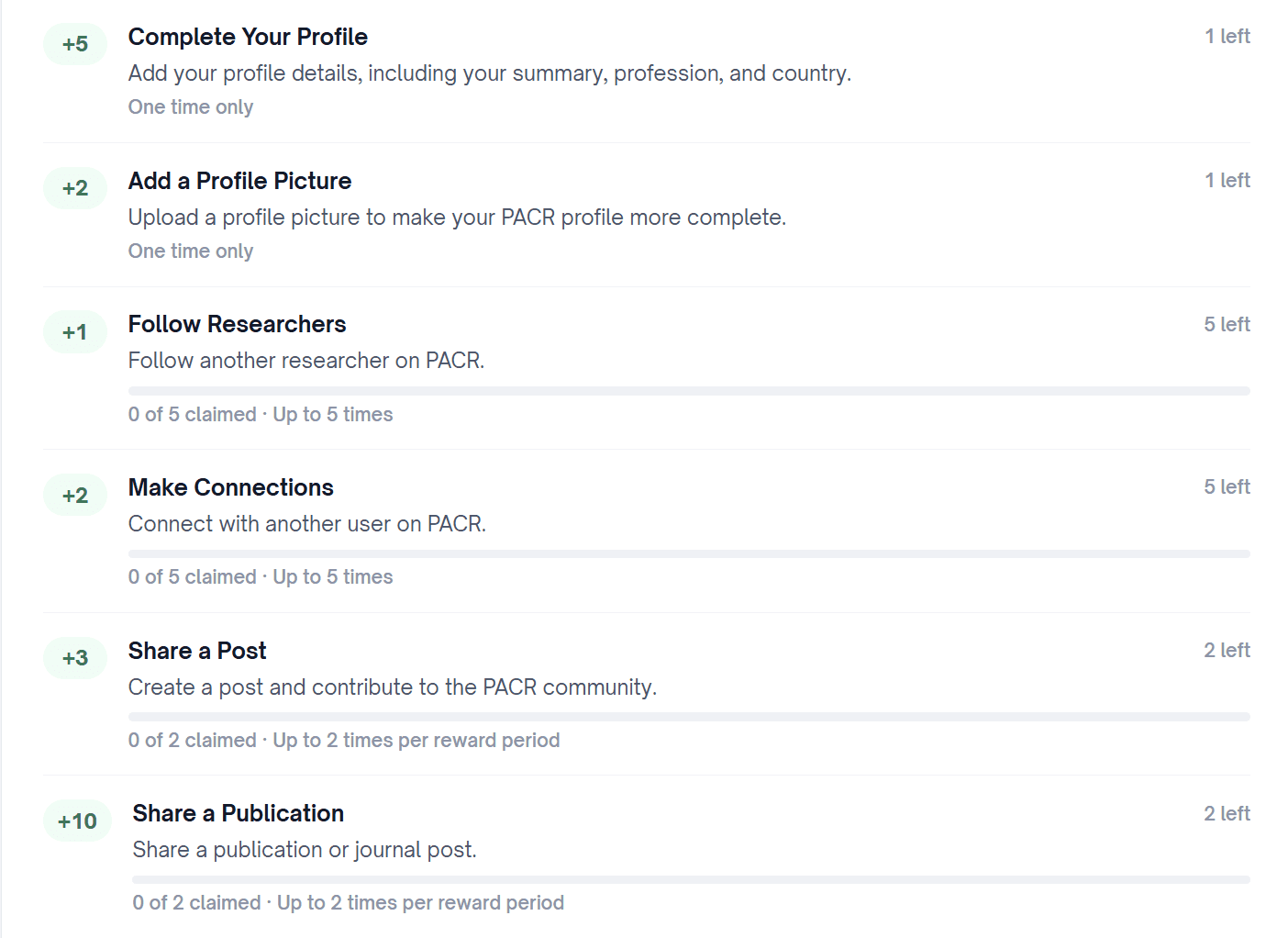Click the +2 badge beside Make Connections

coord(75,496)
